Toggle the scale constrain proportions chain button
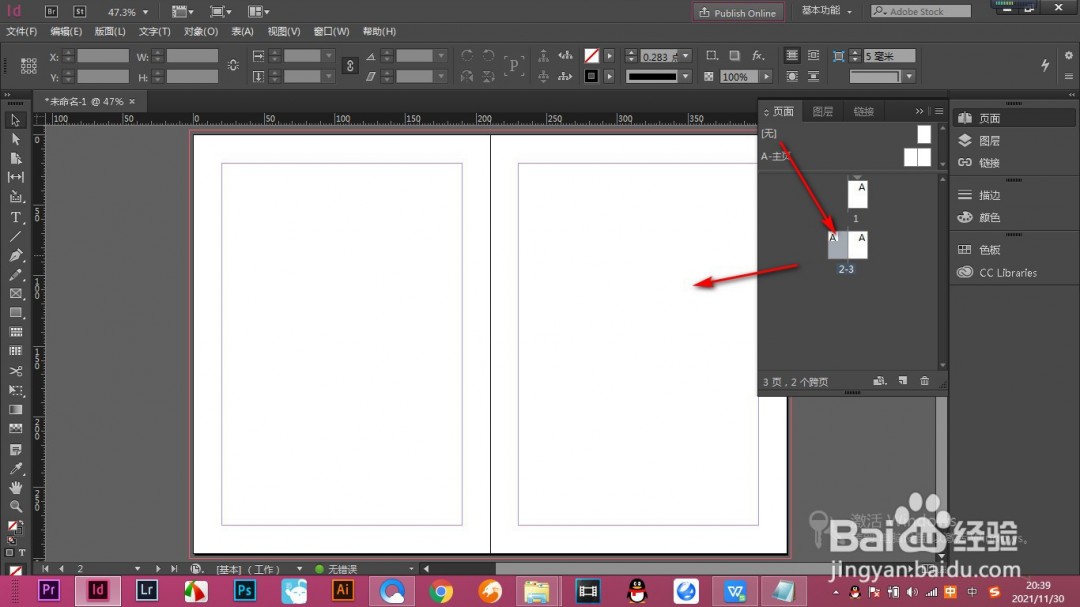1080x607 pixels. [x=350, y=66]
